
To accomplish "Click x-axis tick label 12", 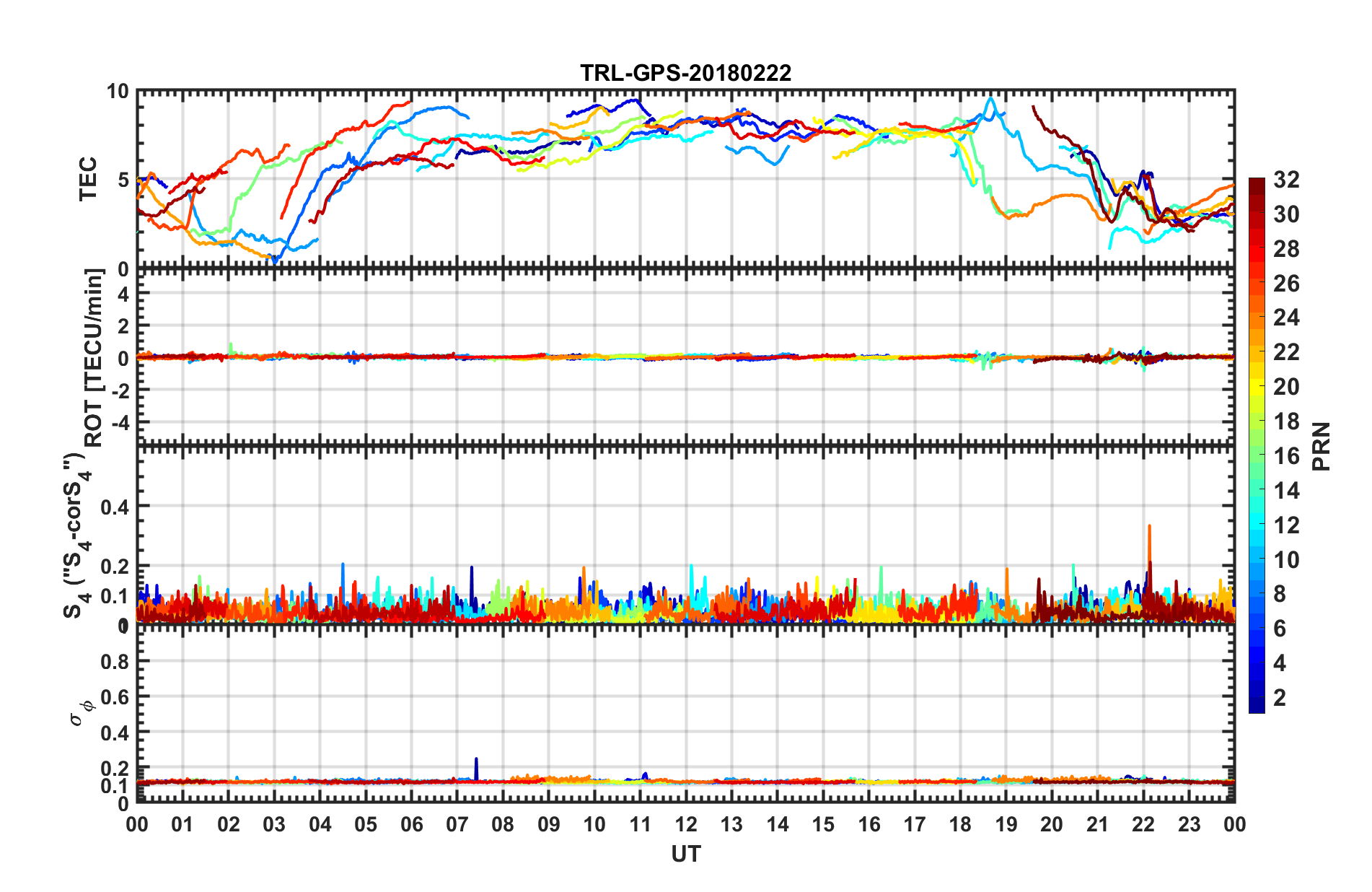I will tap(685, 824).
